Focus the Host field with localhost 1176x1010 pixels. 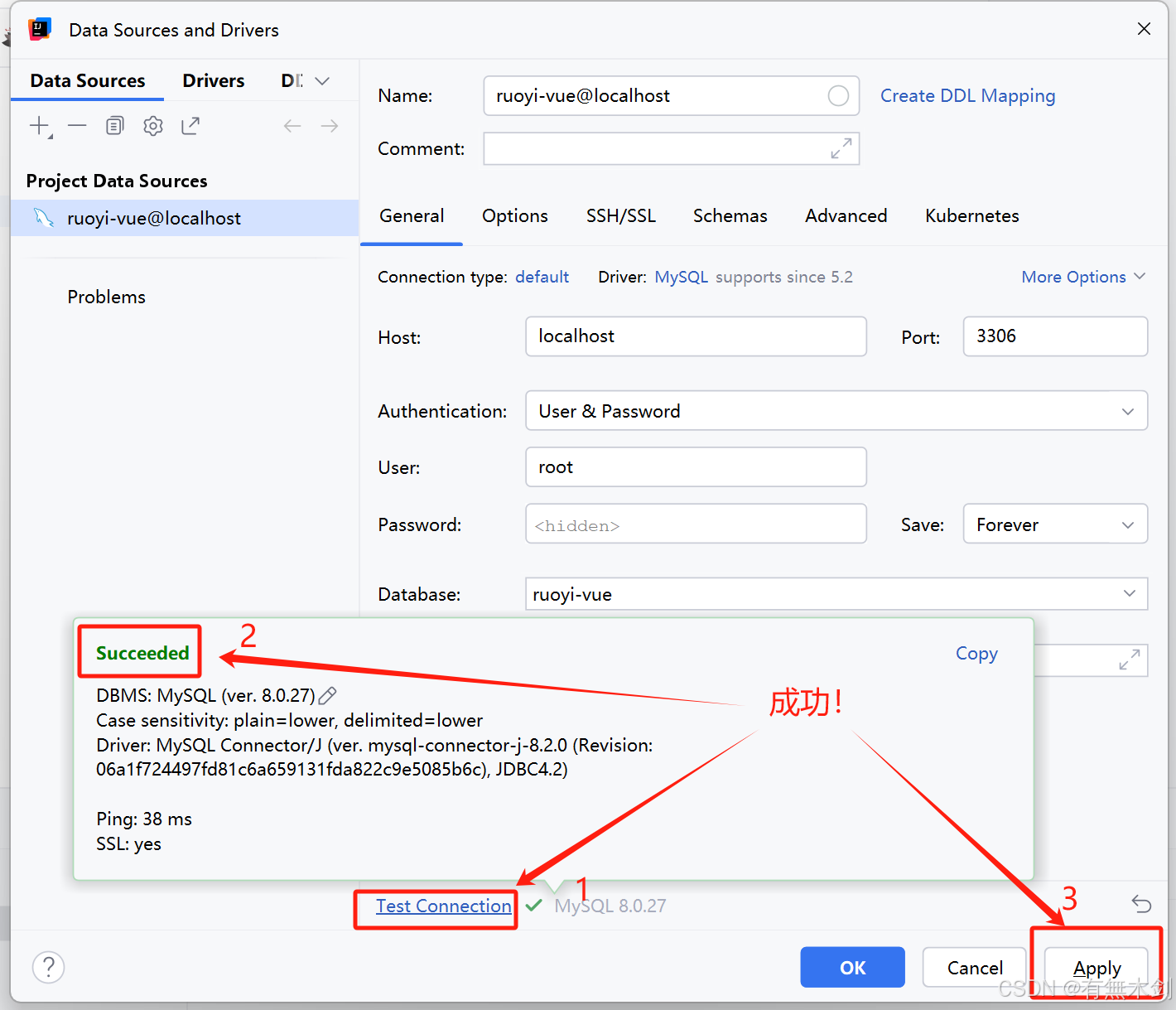696,336
